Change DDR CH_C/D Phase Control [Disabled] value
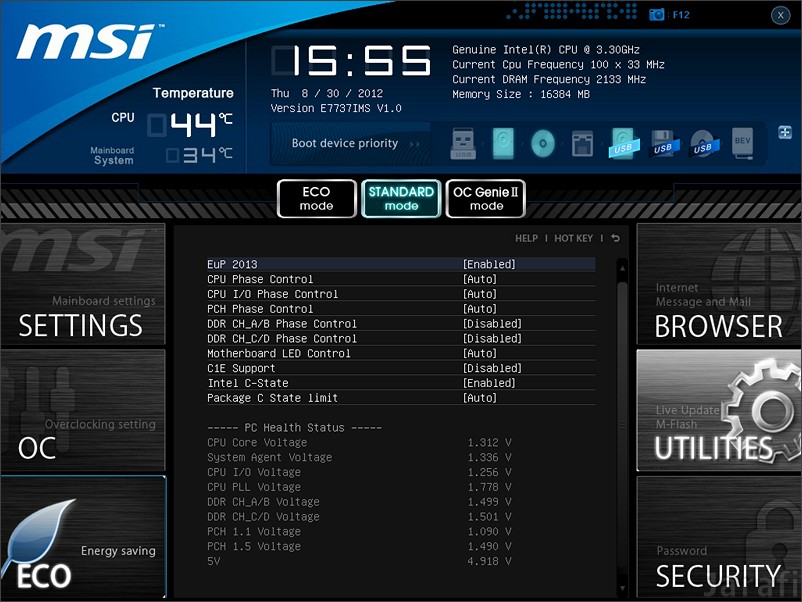This screenshot has width=802, height=602. [492, 339]
